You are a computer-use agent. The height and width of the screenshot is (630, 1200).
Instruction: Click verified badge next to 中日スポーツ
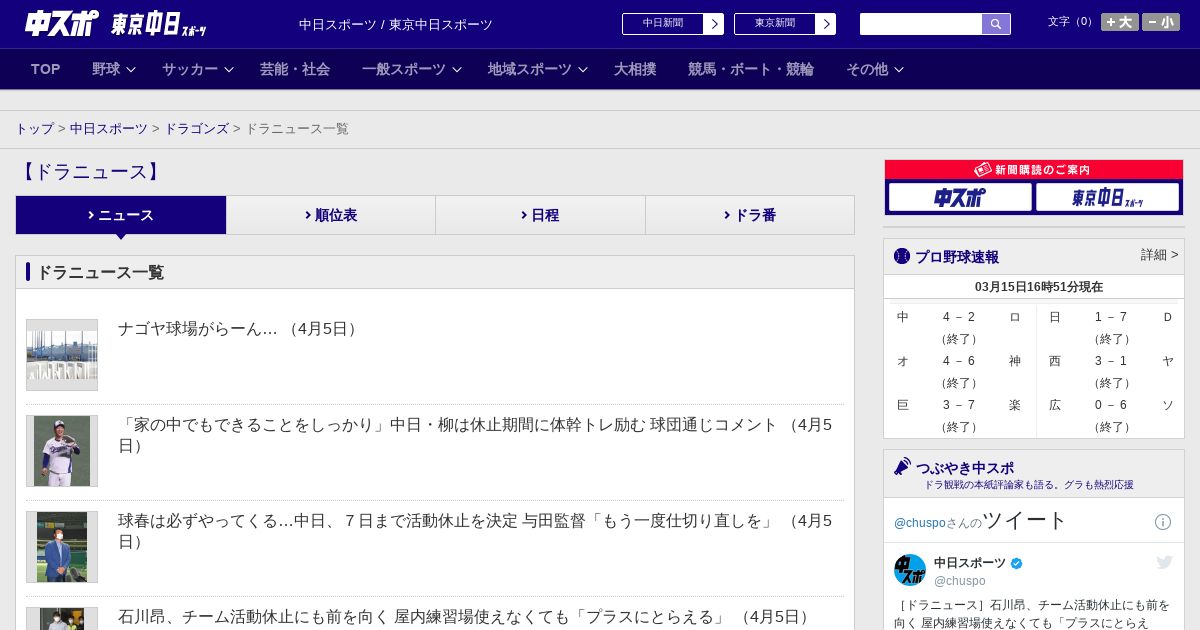point(1017,563)
